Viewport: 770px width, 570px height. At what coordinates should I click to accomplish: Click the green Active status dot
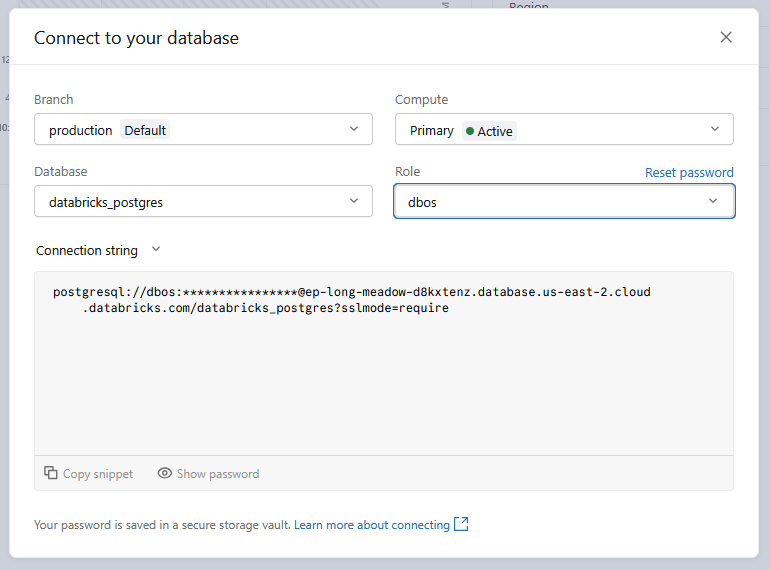point(470,130)
